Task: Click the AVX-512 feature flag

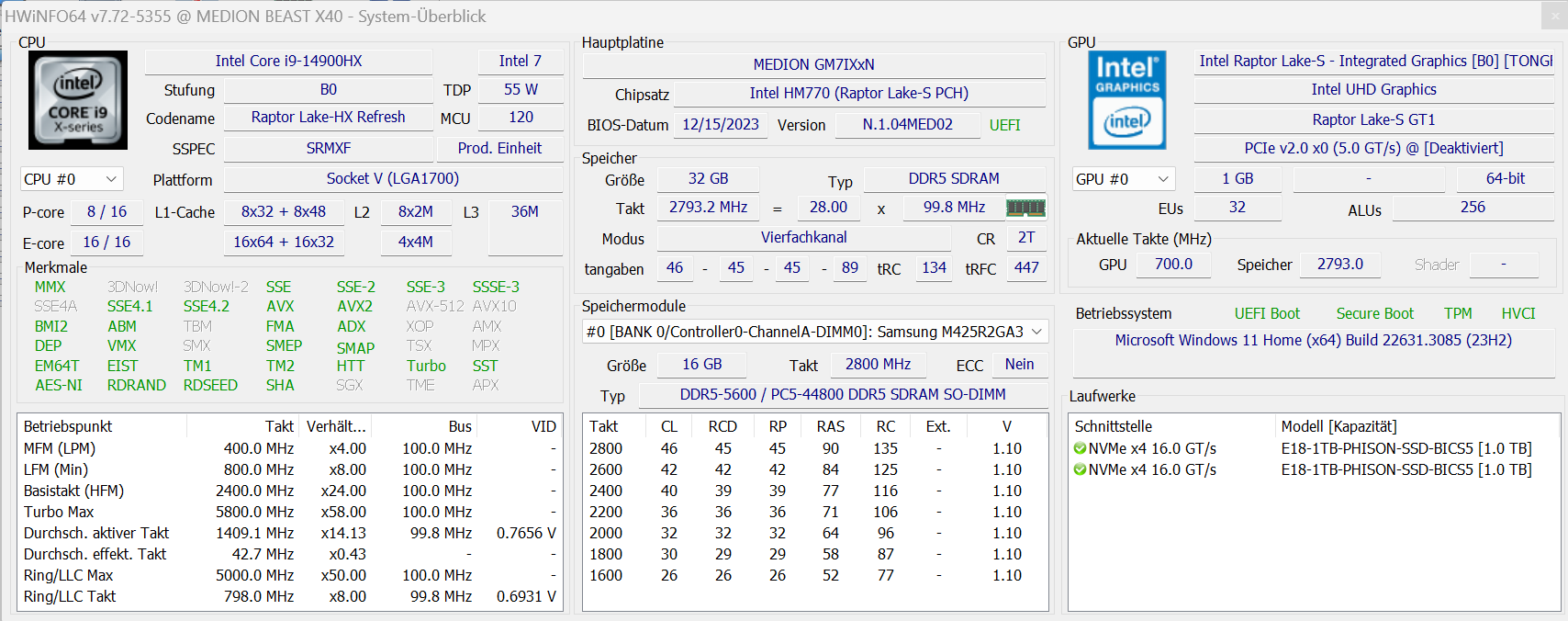Action: point(435,306)
